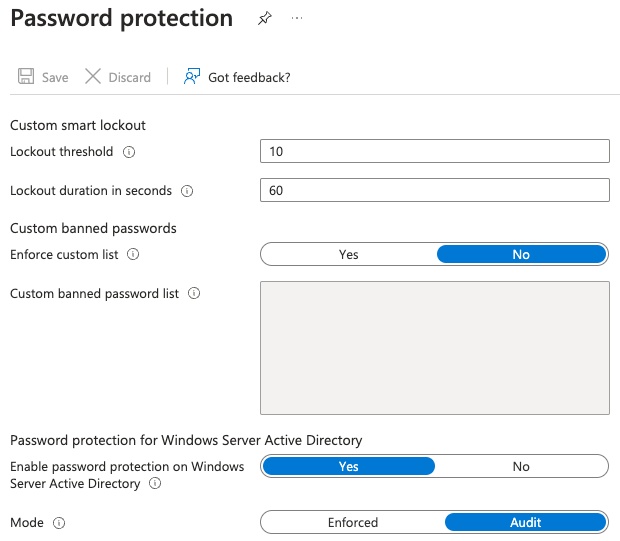This screenshot has width=620, height=541.
Task: Click the pin icon beside Password protection title
Action: point(264,19)
